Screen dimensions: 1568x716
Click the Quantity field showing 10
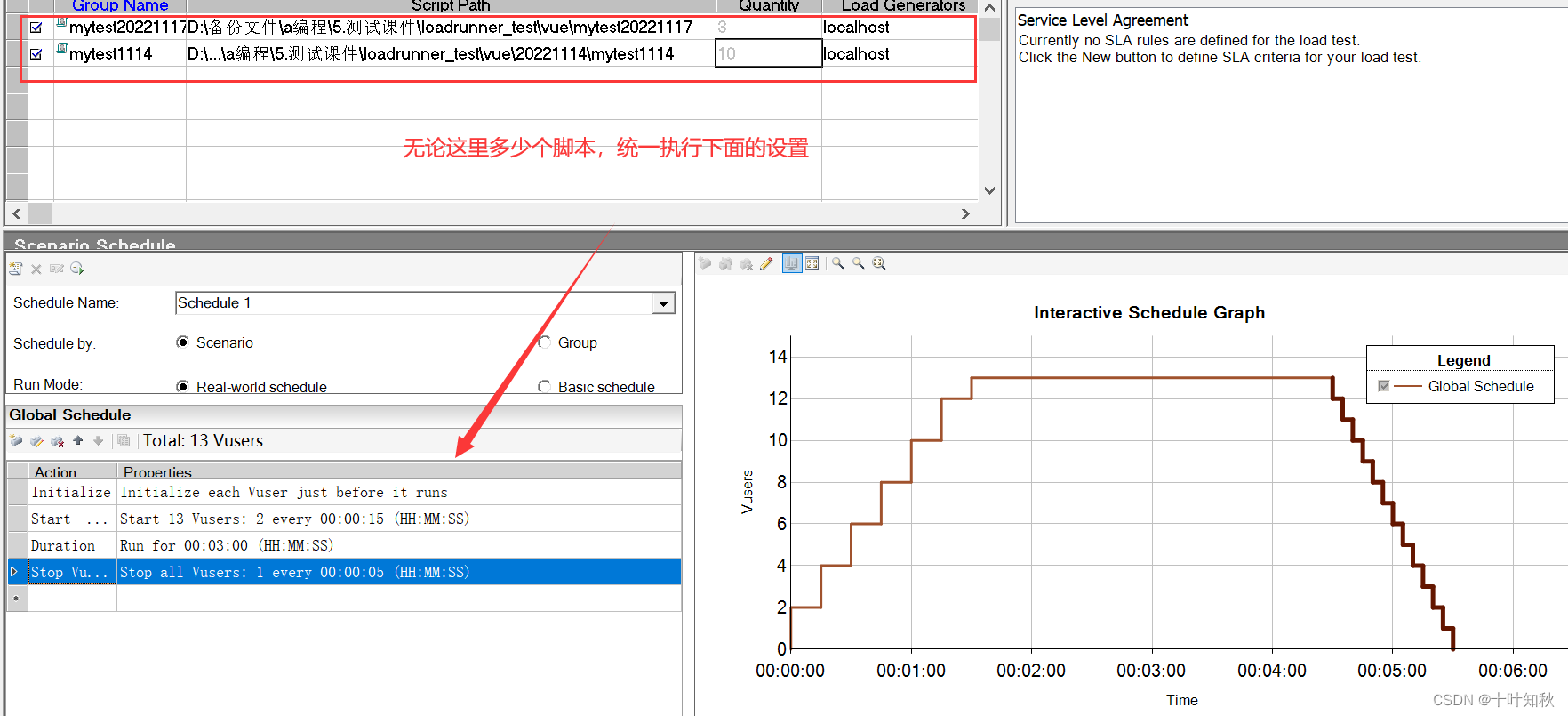point(769,53)
